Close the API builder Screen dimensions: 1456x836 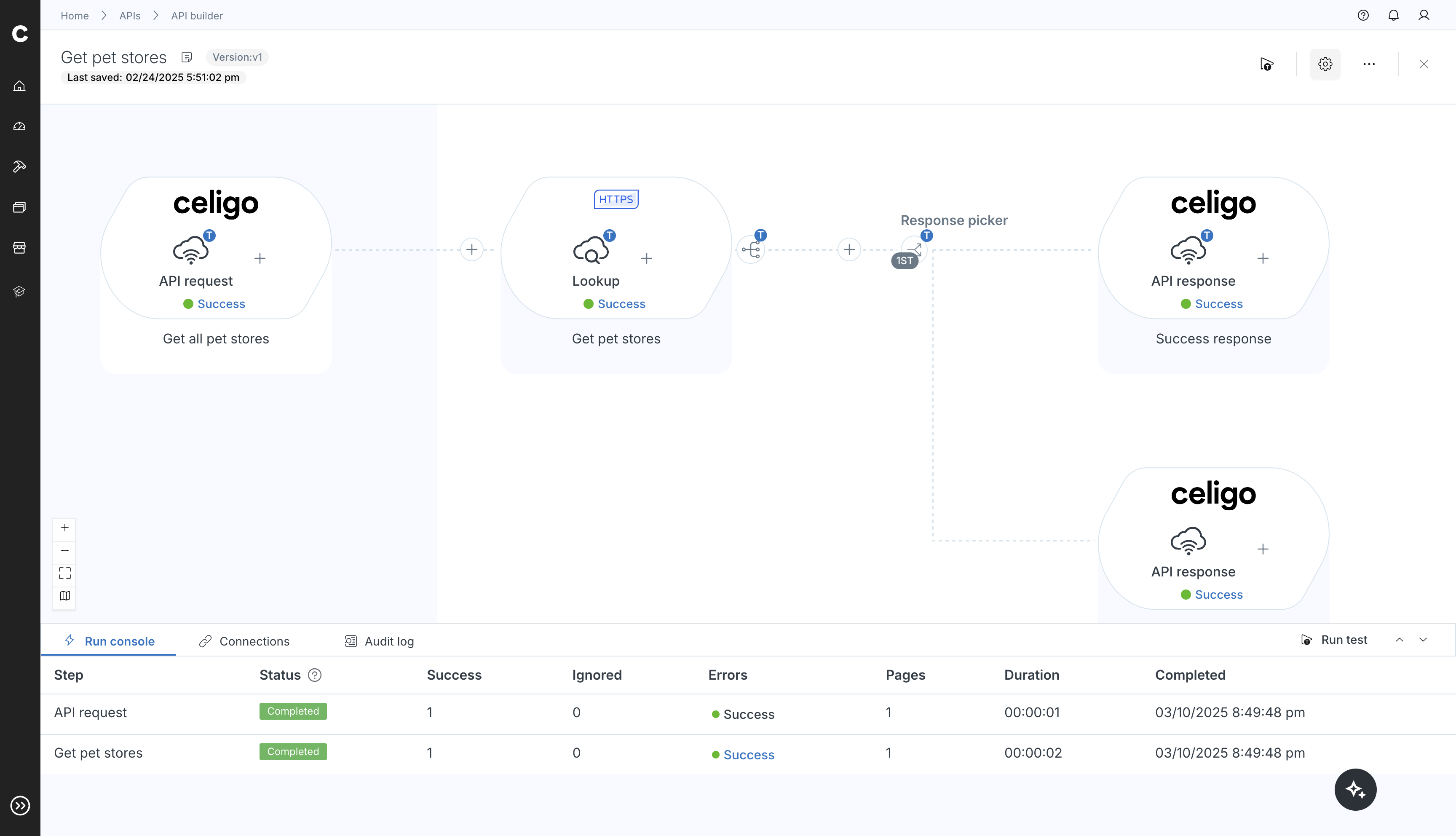[x=1424, y=64]
